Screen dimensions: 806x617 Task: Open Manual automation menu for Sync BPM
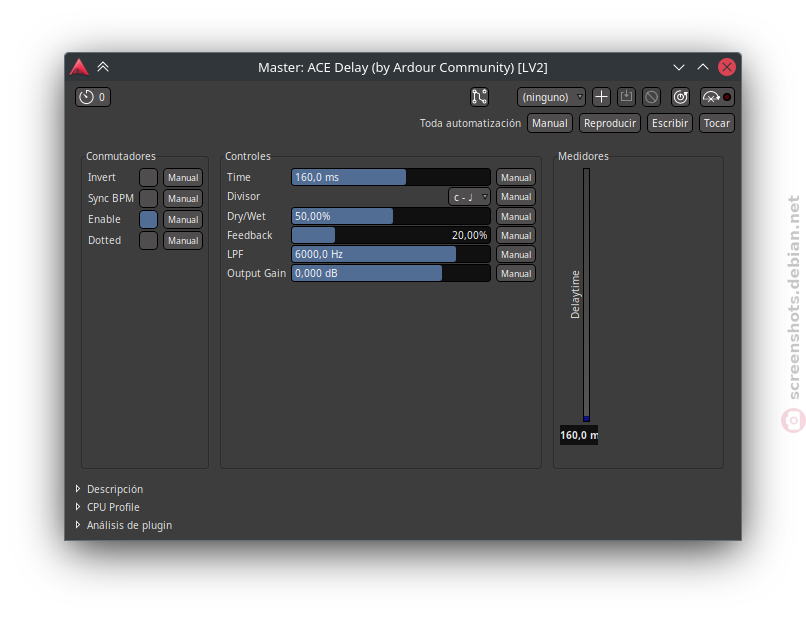[183, 198]
